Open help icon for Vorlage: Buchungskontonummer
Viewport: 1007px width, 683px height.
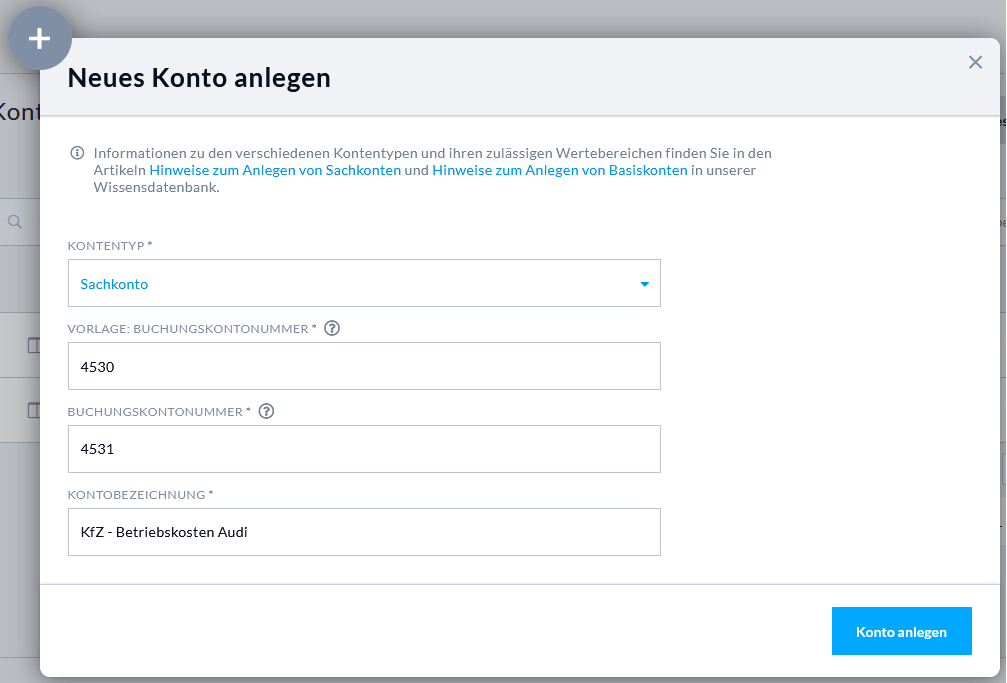331,327
